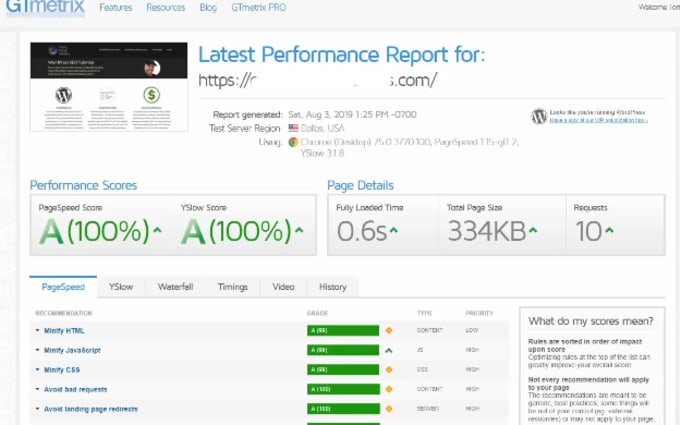The height and width of the screenshot is (425, 680).
Task: Open the Waterfall tab
Action: pos(176,287)
